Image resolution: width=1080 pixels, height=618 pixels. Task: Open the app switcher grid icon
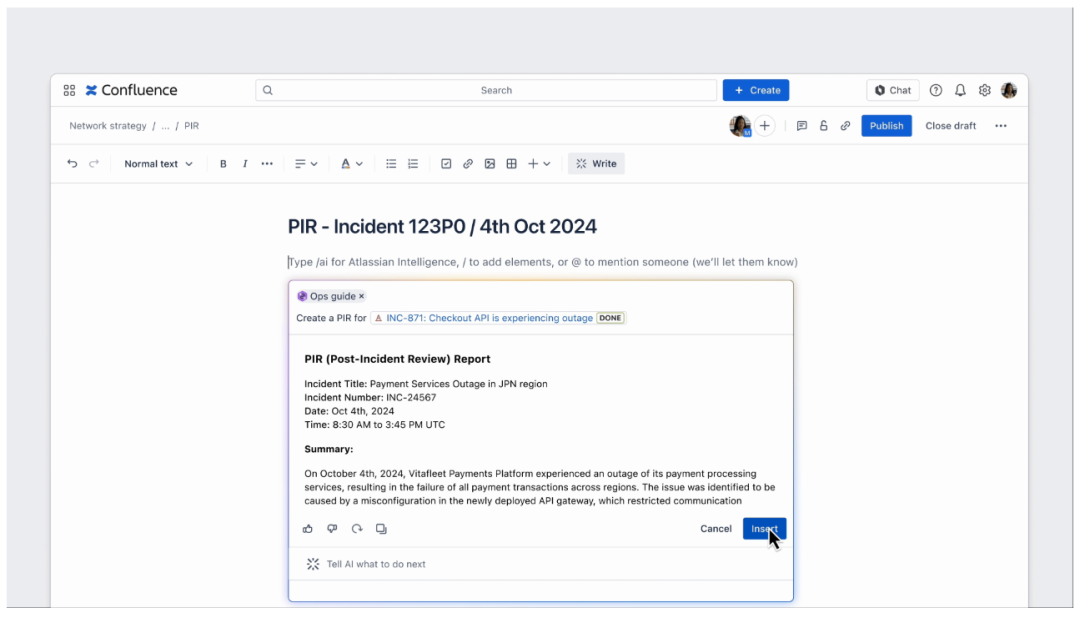[x=69, y=90]
